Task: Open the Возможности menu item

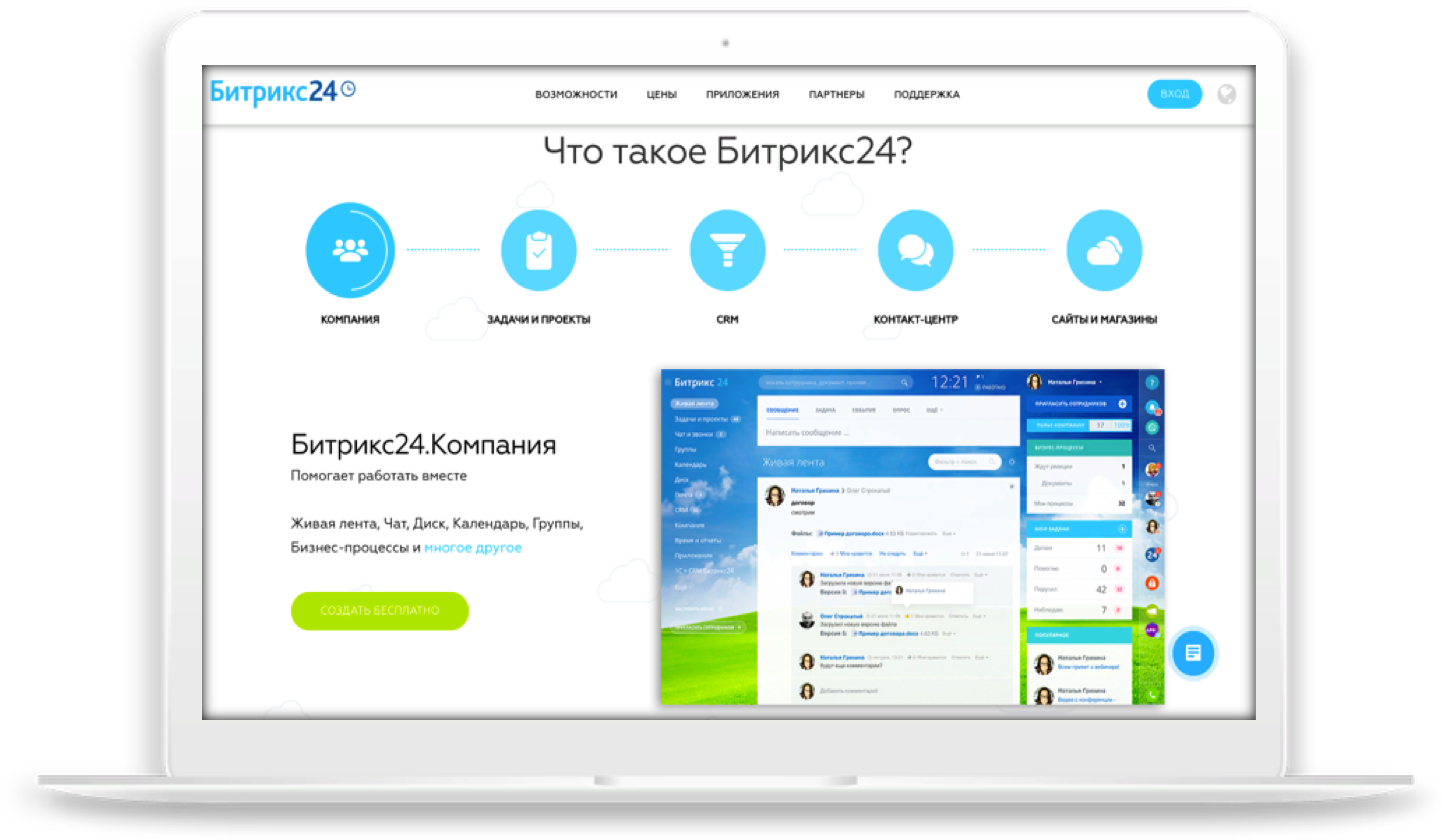Action: (576, 95)
